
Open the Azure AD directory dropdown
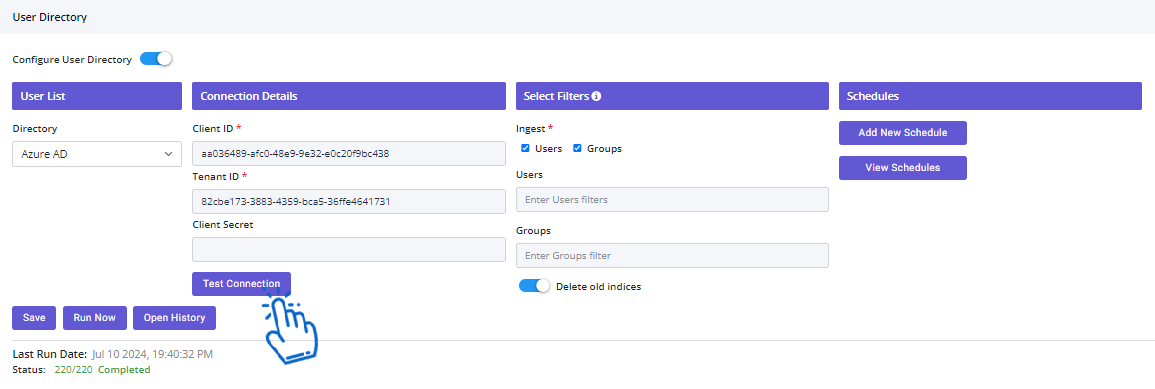pyautogui.click(x=97, y=155)
